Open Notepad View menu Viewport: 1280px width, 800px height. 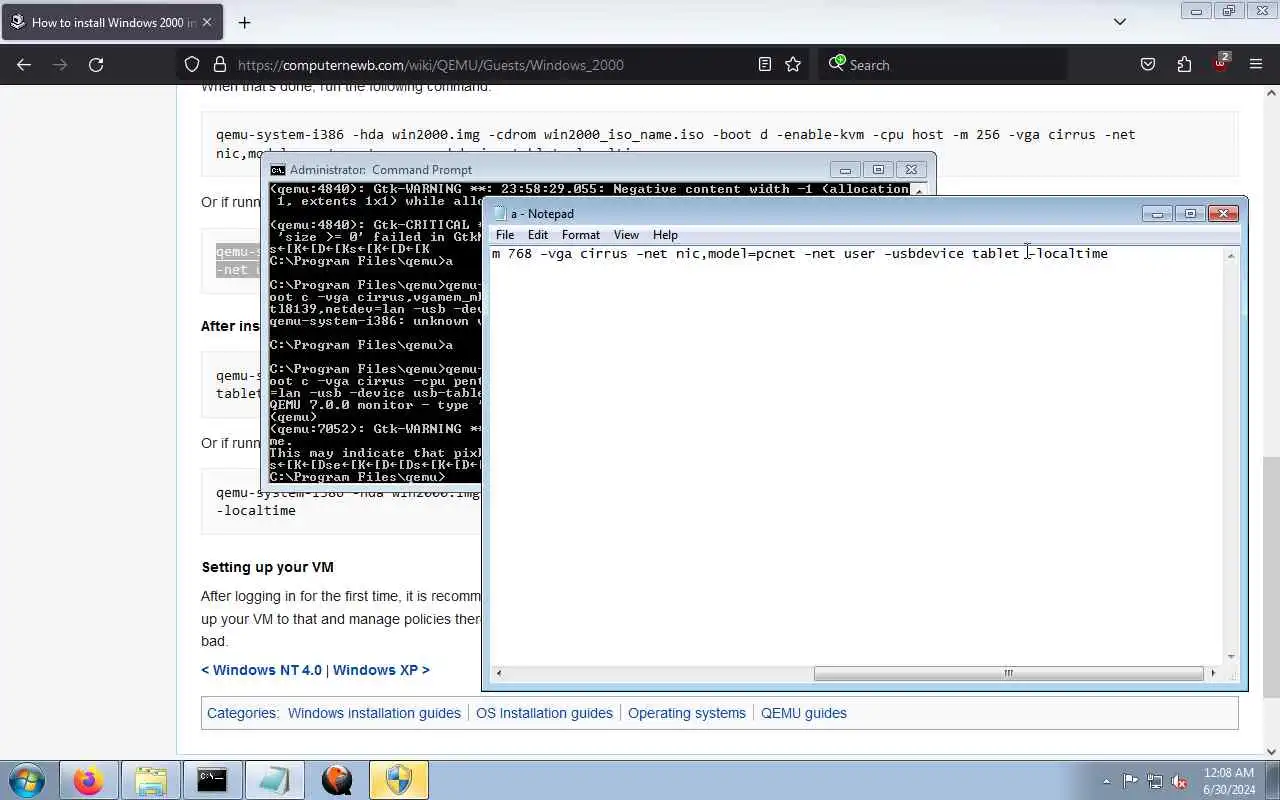(626, 235)
